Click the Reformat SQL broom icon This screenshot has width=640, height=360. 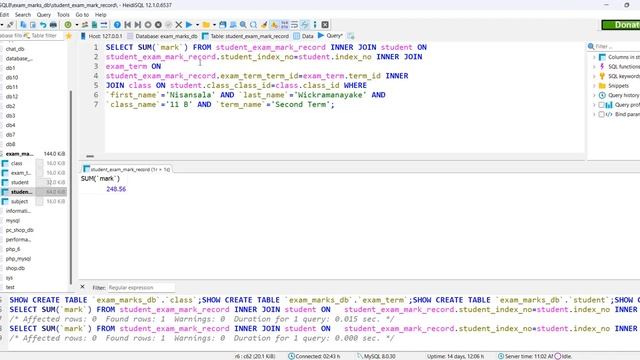coord(264,25)
